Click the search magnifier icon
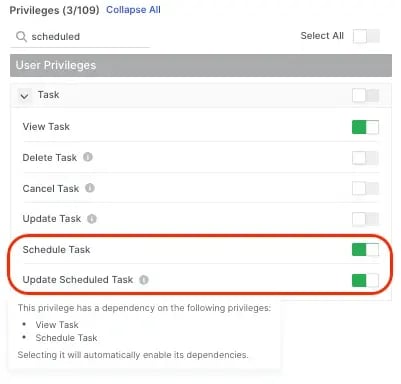 click(x=21, y=36)
